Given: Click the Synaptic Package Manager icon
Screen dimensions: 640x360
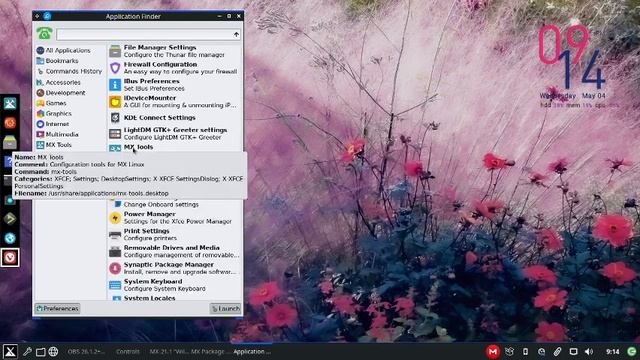Looking at the screenshot, I should click(115, 268).
